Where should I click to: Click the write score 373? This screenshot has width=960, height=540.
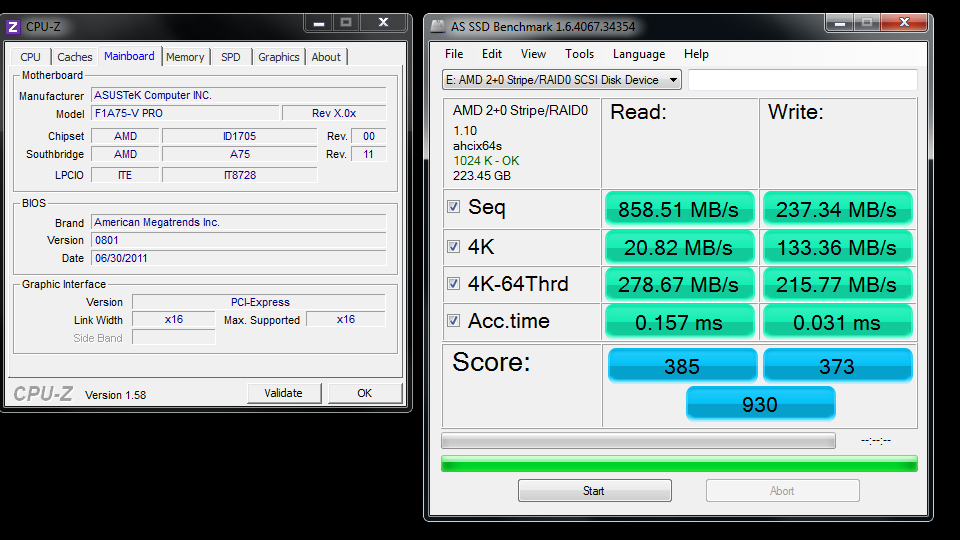tap(838, 366)
